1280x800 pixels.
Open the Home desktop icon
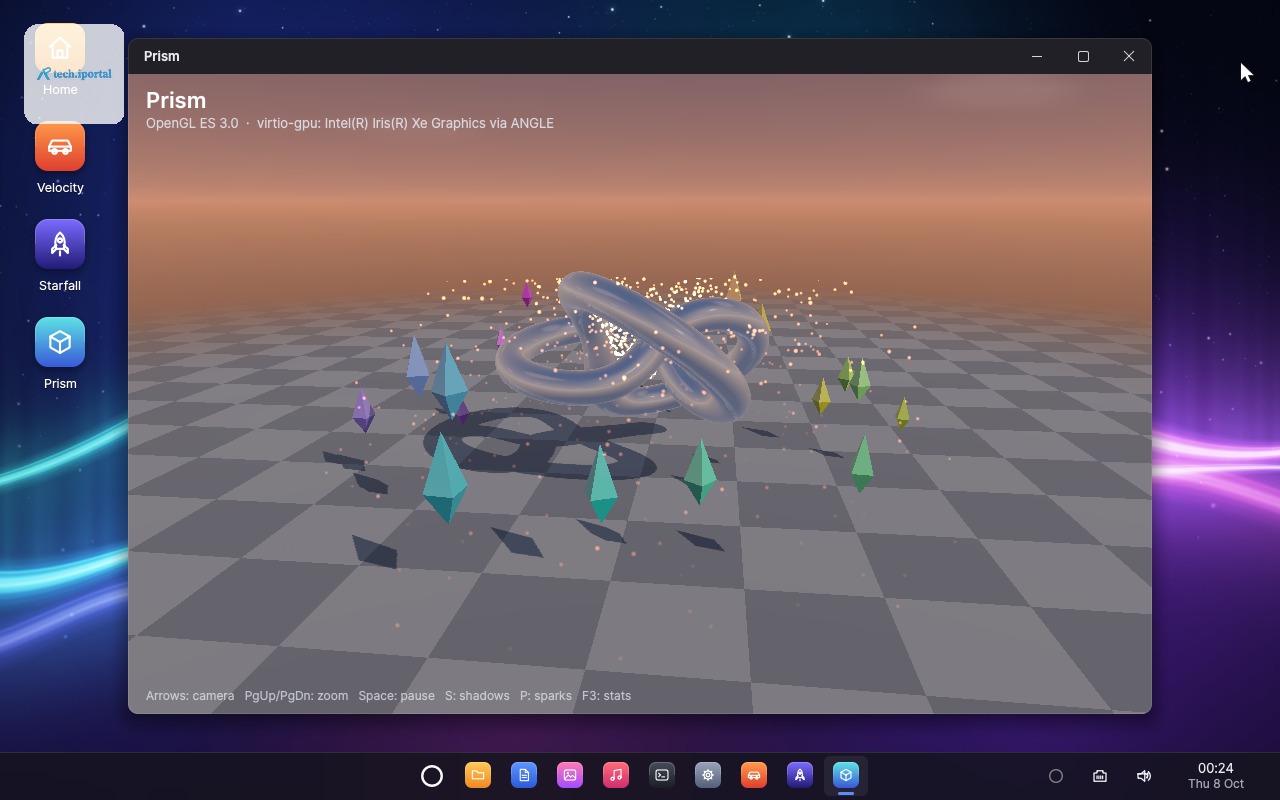60,62
